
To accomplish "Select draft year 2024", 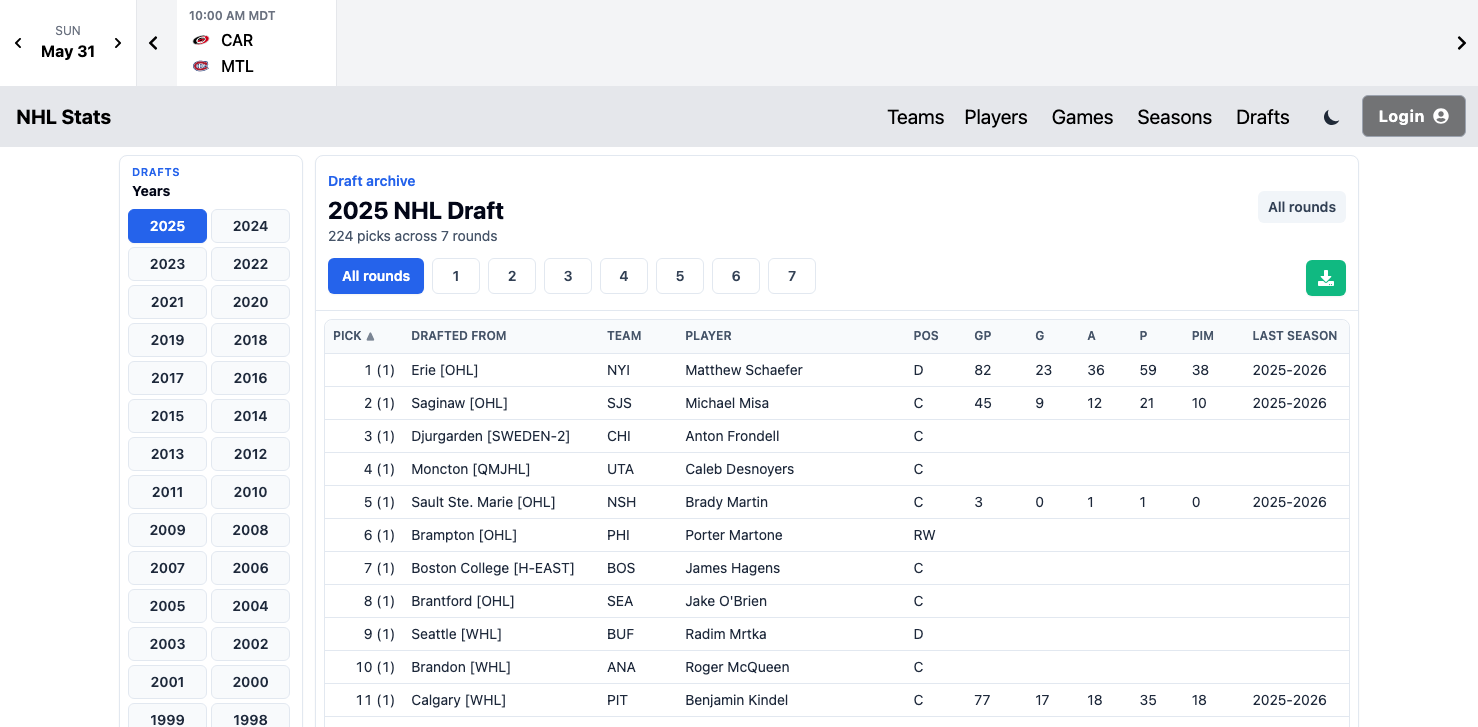I will pos(250,226).
